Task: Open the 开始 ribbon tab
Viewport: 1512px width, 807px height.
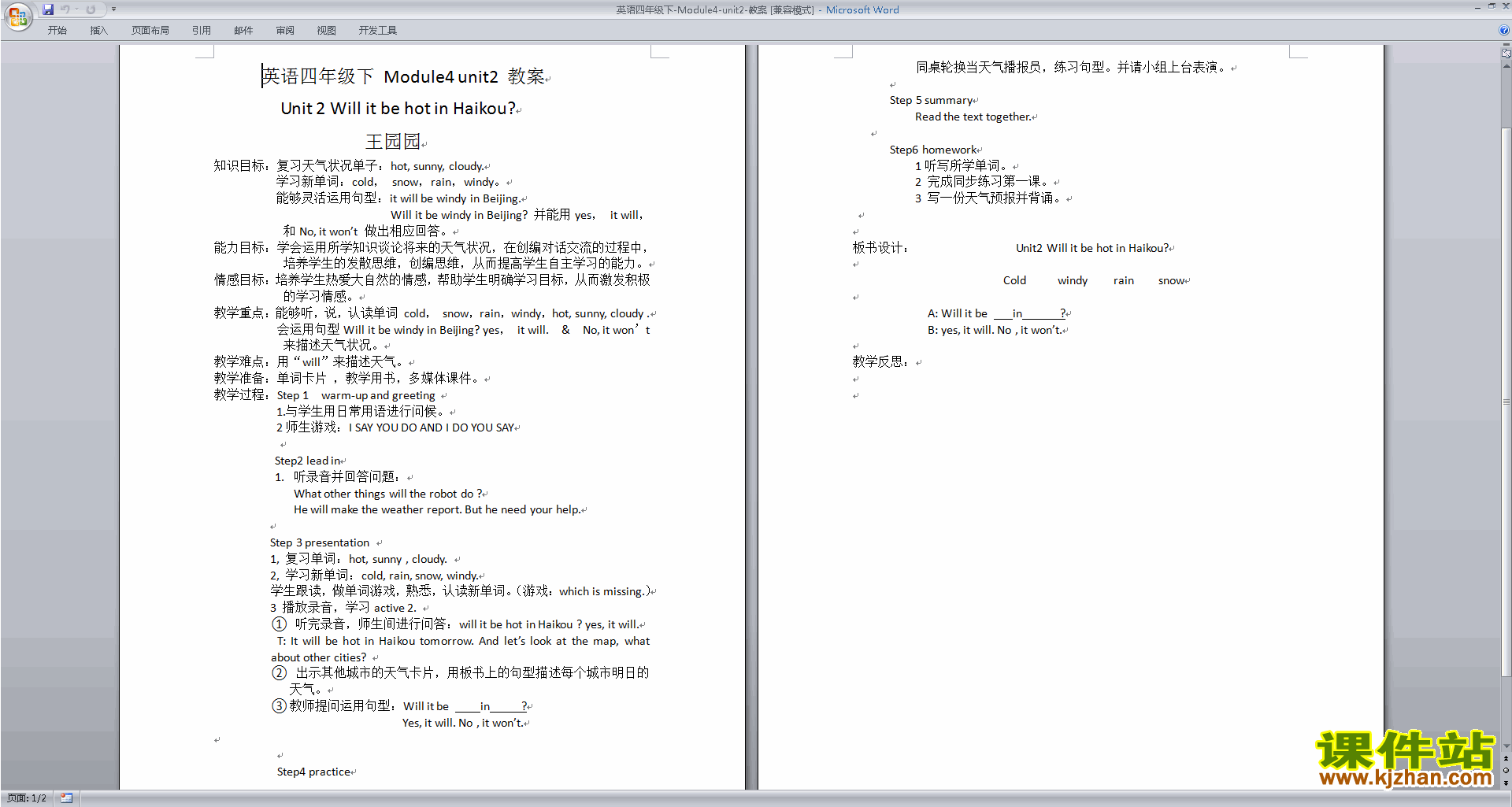Action: click(57, 31)
